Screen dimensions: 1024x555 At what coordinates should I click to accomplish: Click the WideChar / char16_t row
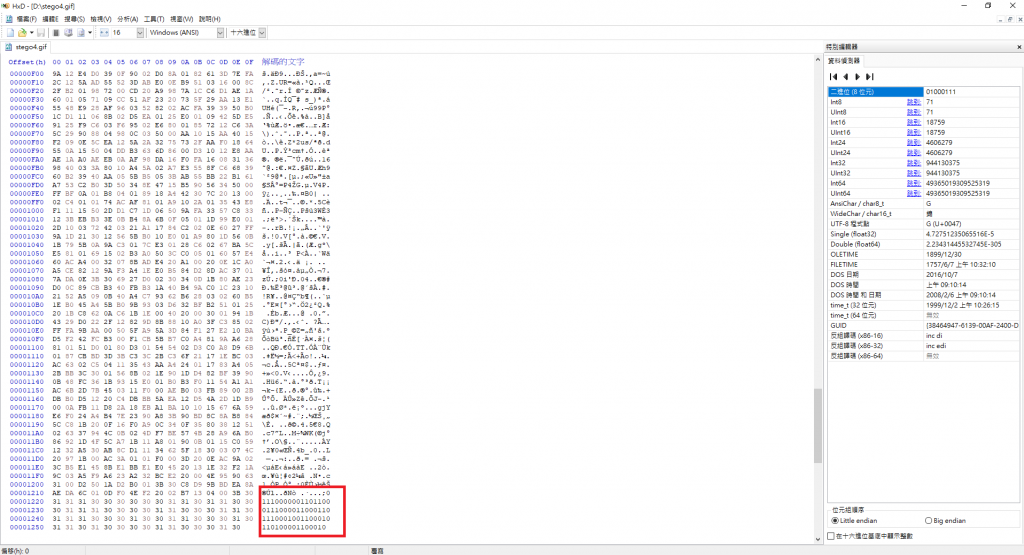(923, 214)
